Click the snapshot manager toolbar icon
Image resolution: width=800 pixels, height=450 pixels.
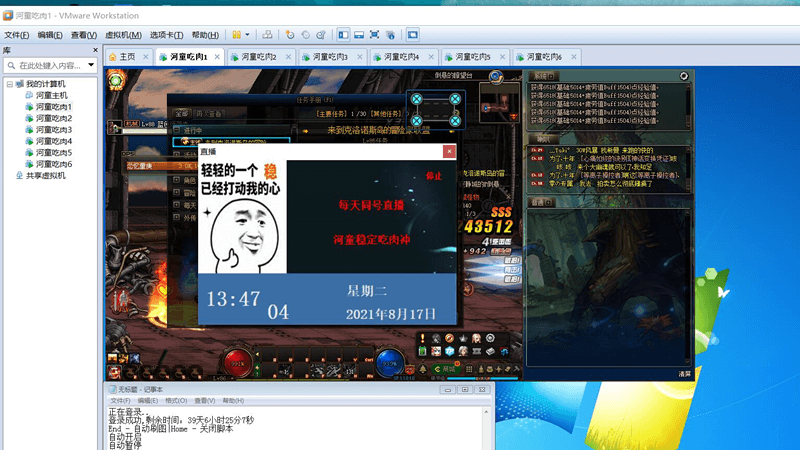click(x=320, y=35)
